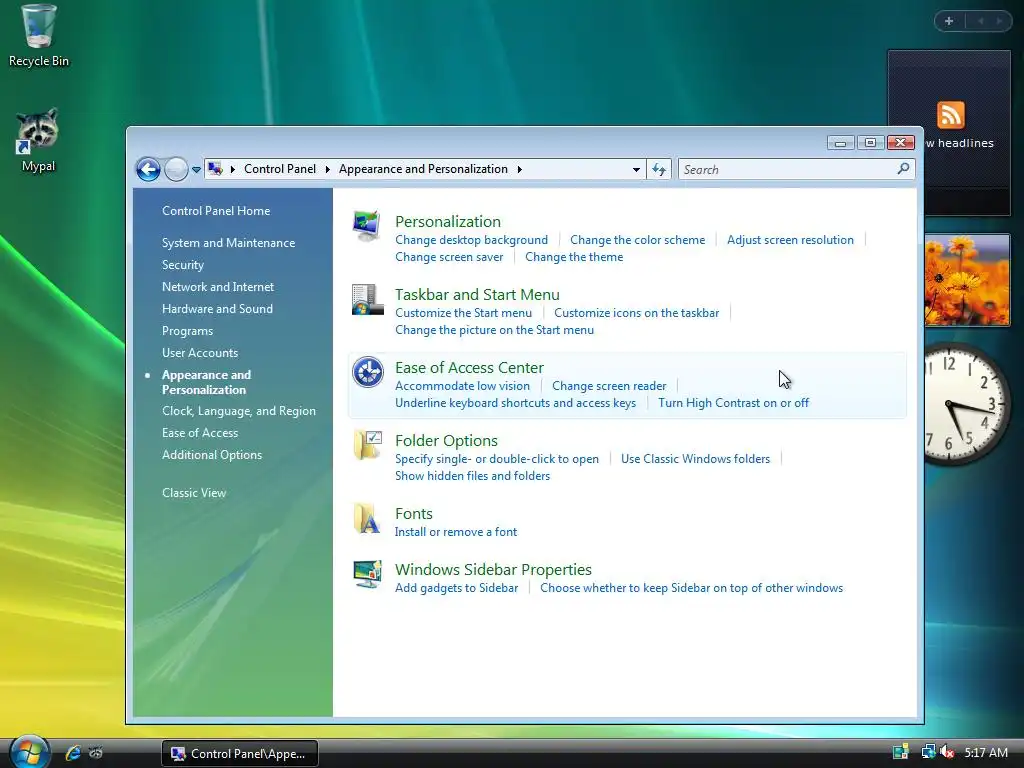Click Appearance and Personalization breadcrumb segment
This screenshot has height=768, width=1024.
tap(423, 169)
